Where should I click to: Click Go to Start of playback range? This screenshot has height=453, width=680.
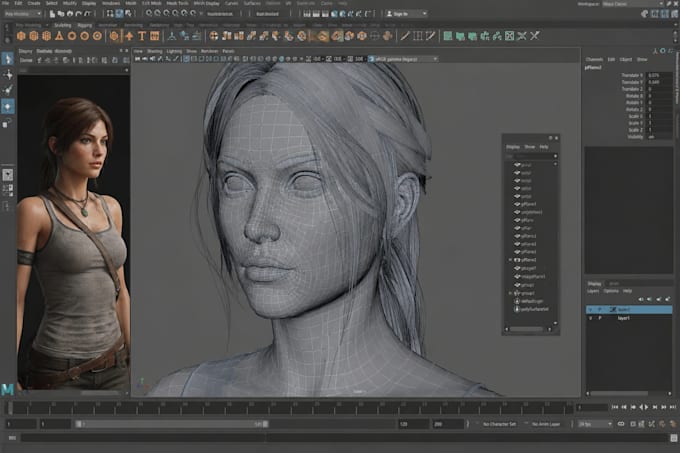615,407
